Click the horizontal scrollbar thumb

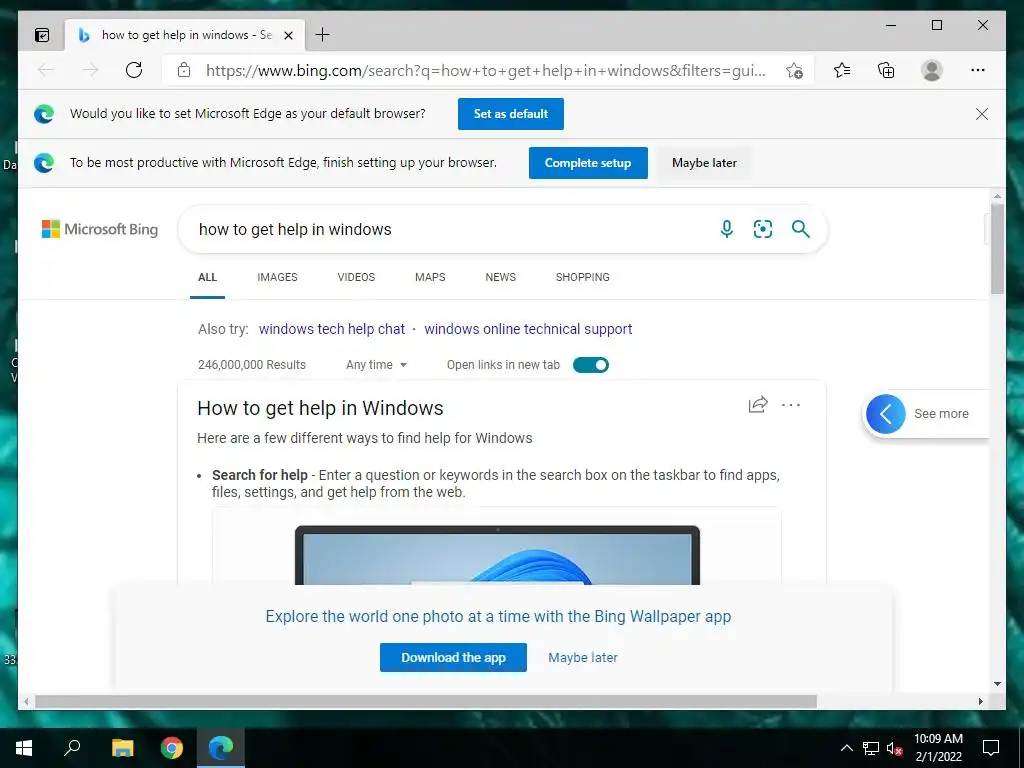(x=426, y=701)
